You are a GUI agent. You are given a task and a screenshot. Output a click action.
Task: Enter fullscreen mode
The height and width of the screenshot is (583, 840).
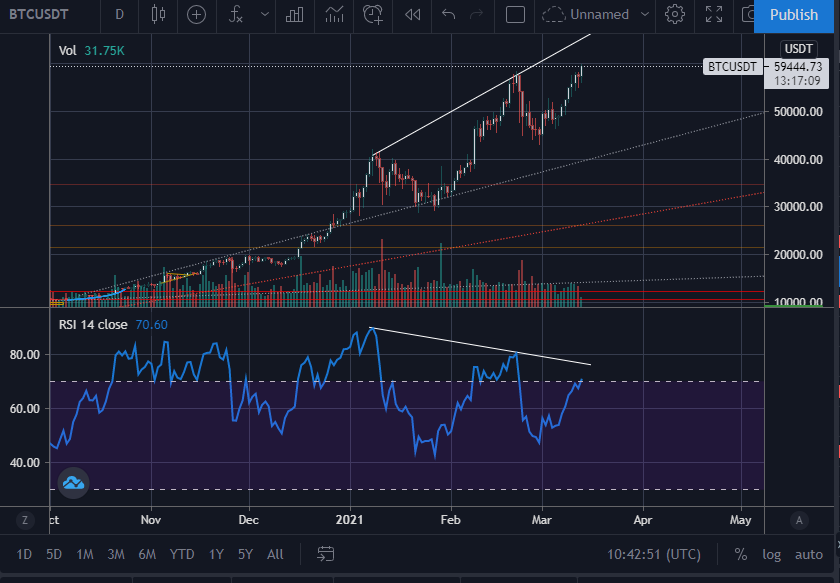714,14
